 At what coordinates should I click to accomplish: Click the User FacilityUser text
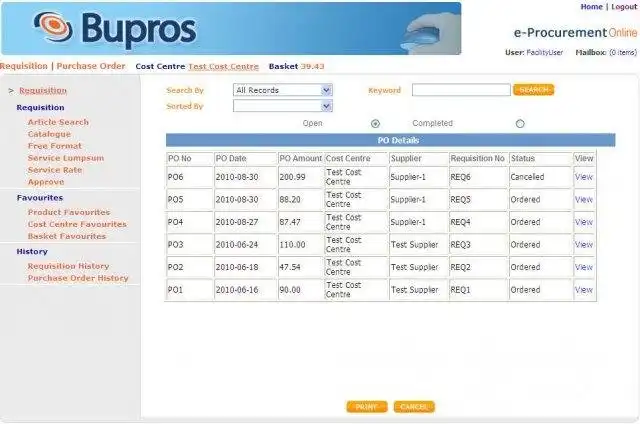534,52
